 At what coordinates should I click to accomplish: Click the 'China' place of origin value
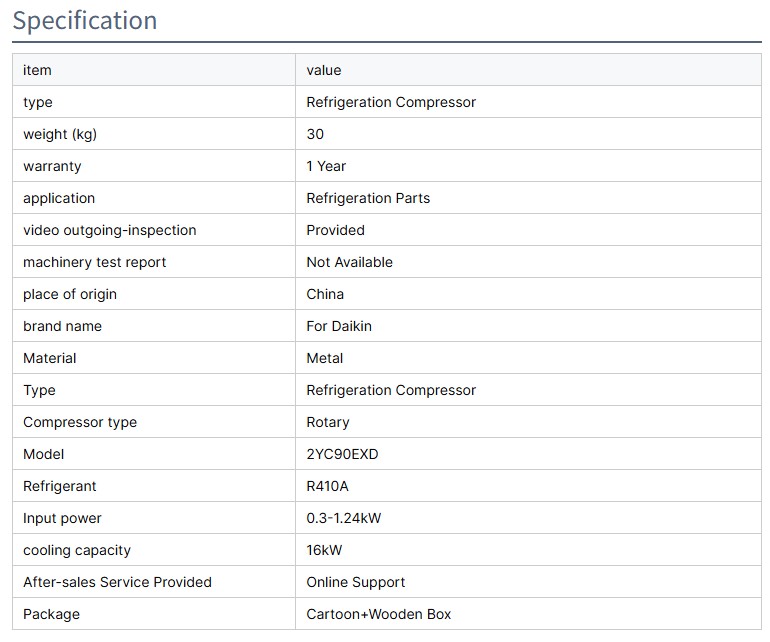click(x=325, y=294)
